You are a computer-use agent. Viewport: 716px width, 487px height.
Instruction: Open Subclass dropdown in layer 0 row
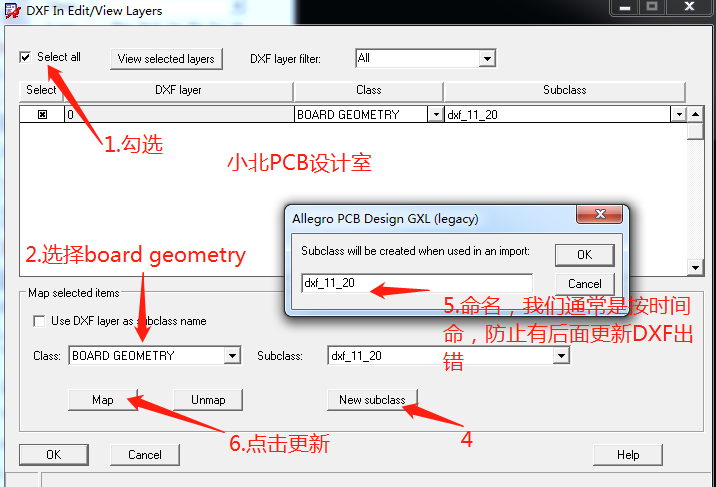pyautogui.click(x=679, y=114)
